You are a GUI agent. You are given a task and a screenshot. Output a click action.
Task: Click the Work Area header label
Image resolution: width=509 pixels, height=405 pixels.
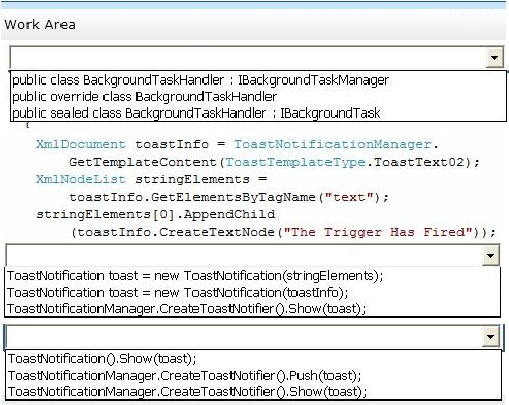tap(40, 25)
